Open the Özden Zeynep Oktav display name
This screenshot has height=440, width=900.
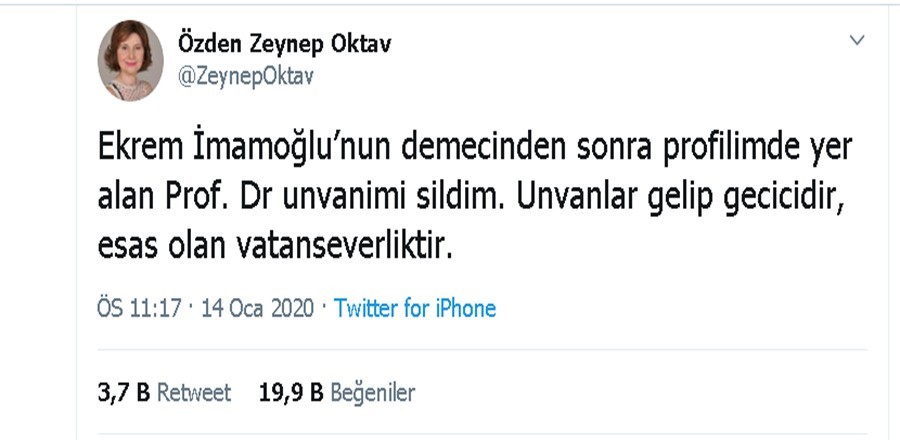click(x=285, y=44)
